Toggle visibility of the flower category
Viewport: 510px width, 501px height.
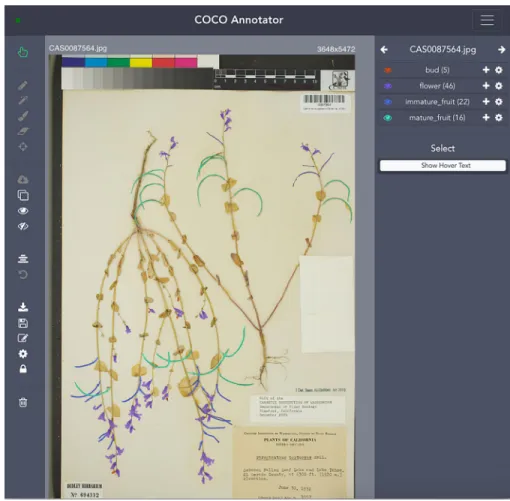click(x=387, y=86)
